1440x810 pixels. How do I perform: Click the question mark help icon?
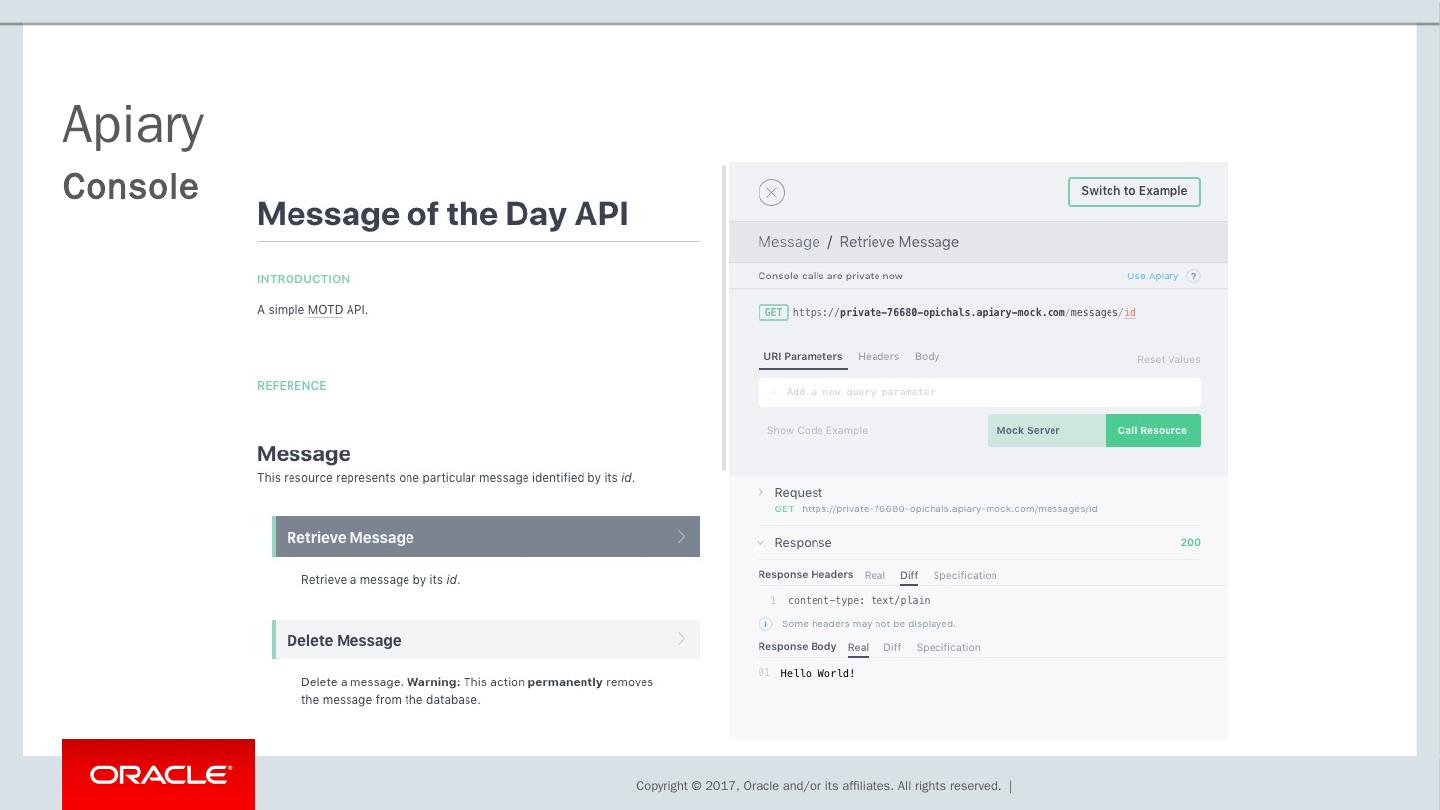[x=1193, y=276]
